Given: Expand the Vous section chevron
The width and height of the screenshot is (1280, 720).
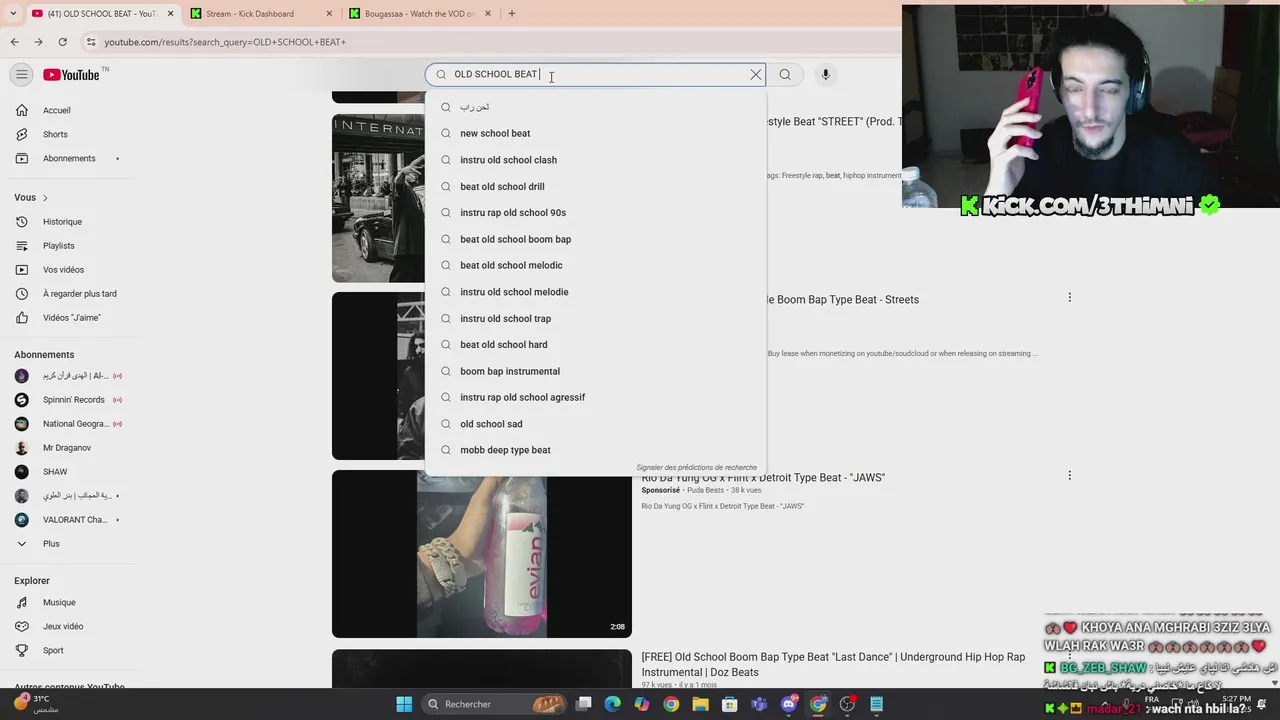Looking at the screenshot, I should [x=45, y=198].
